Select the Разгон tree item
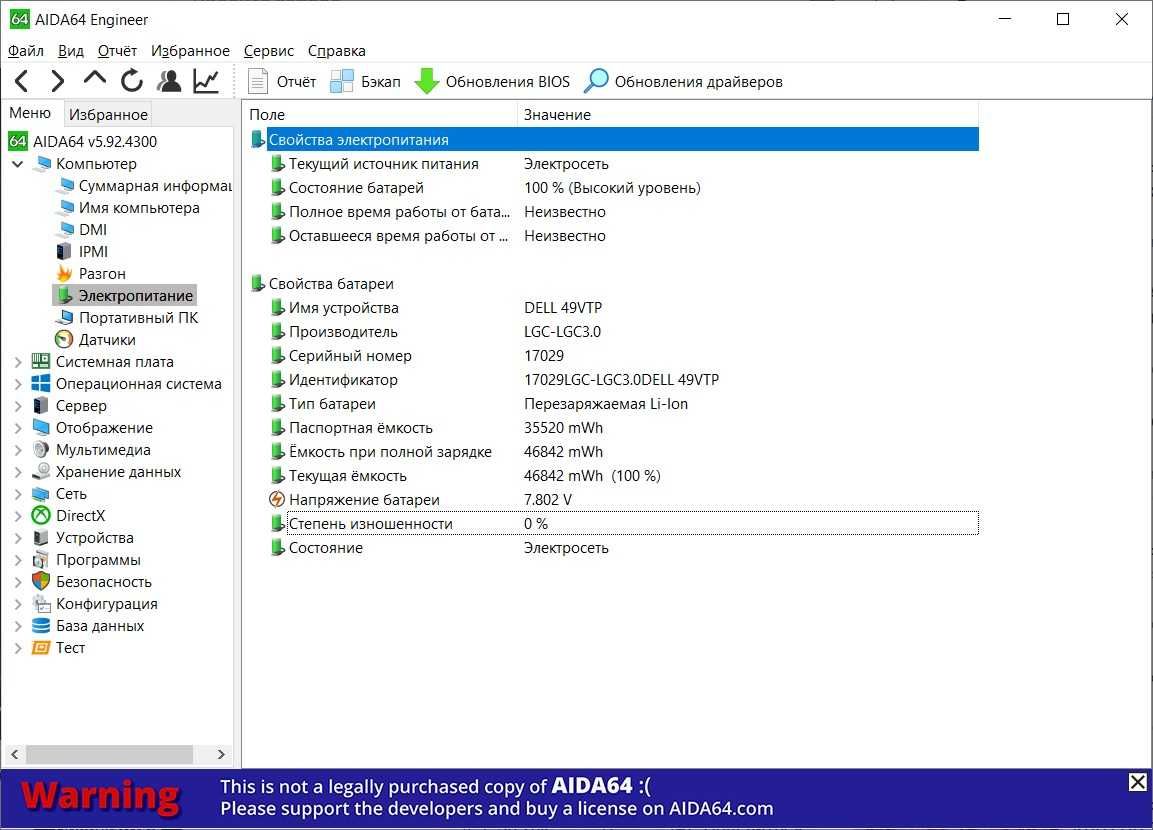This screenshot has height=830, width=1153. [x=91, y=273]
